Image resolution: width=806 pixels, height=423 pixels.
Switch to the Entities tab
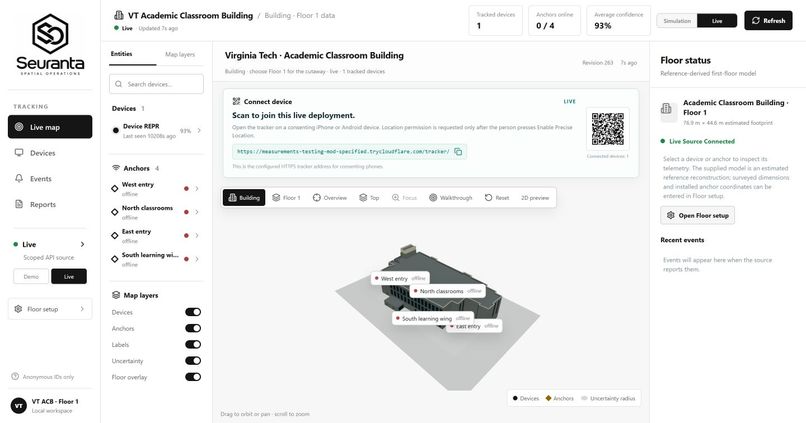pos(121,54)
